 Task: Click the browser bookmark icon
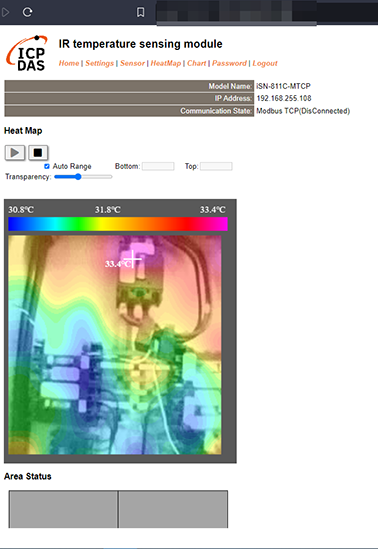coord(140,12)
